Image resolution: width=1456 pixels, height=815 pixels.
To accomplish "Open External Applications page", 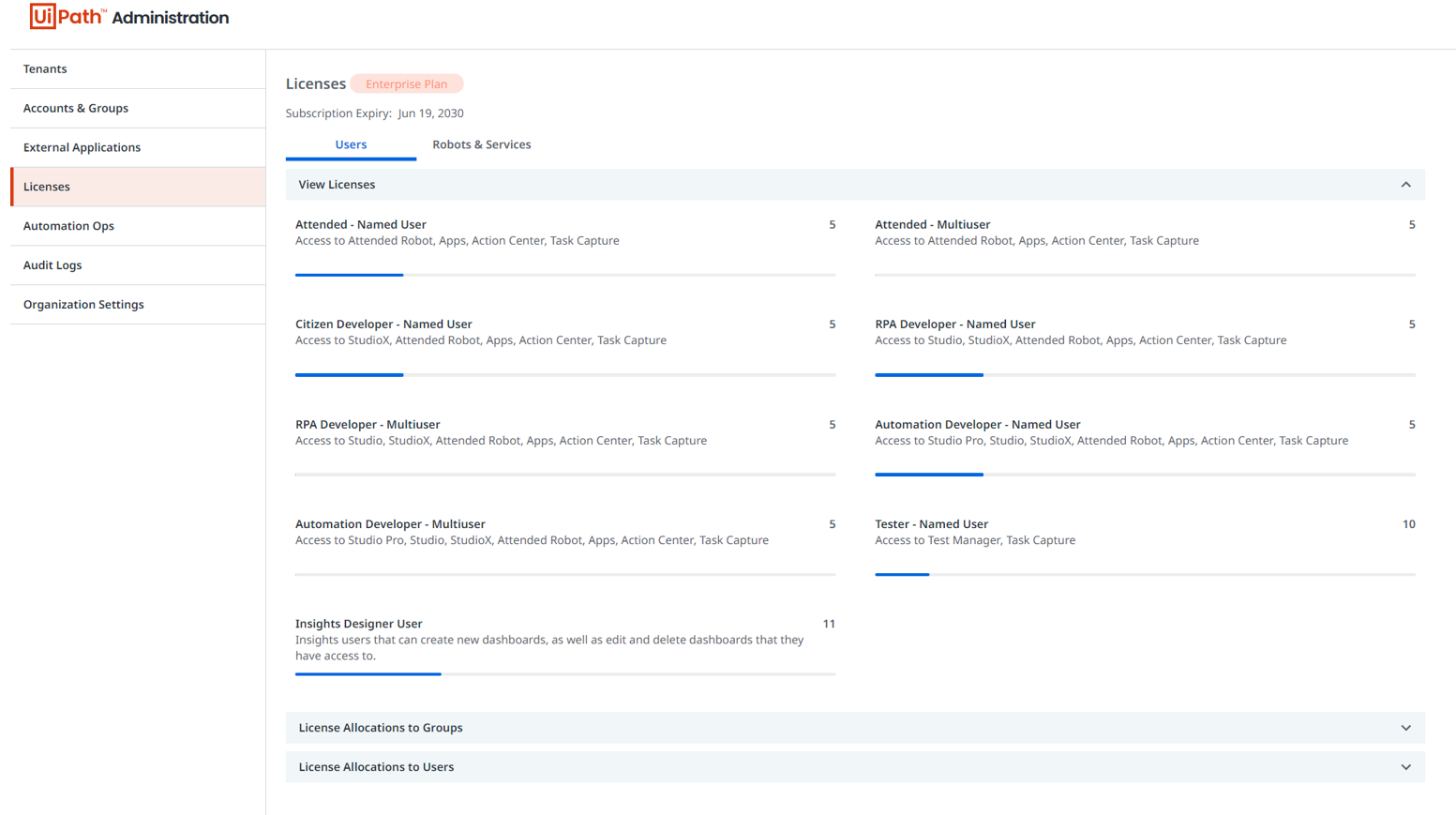I will click(x=138, y=148).
